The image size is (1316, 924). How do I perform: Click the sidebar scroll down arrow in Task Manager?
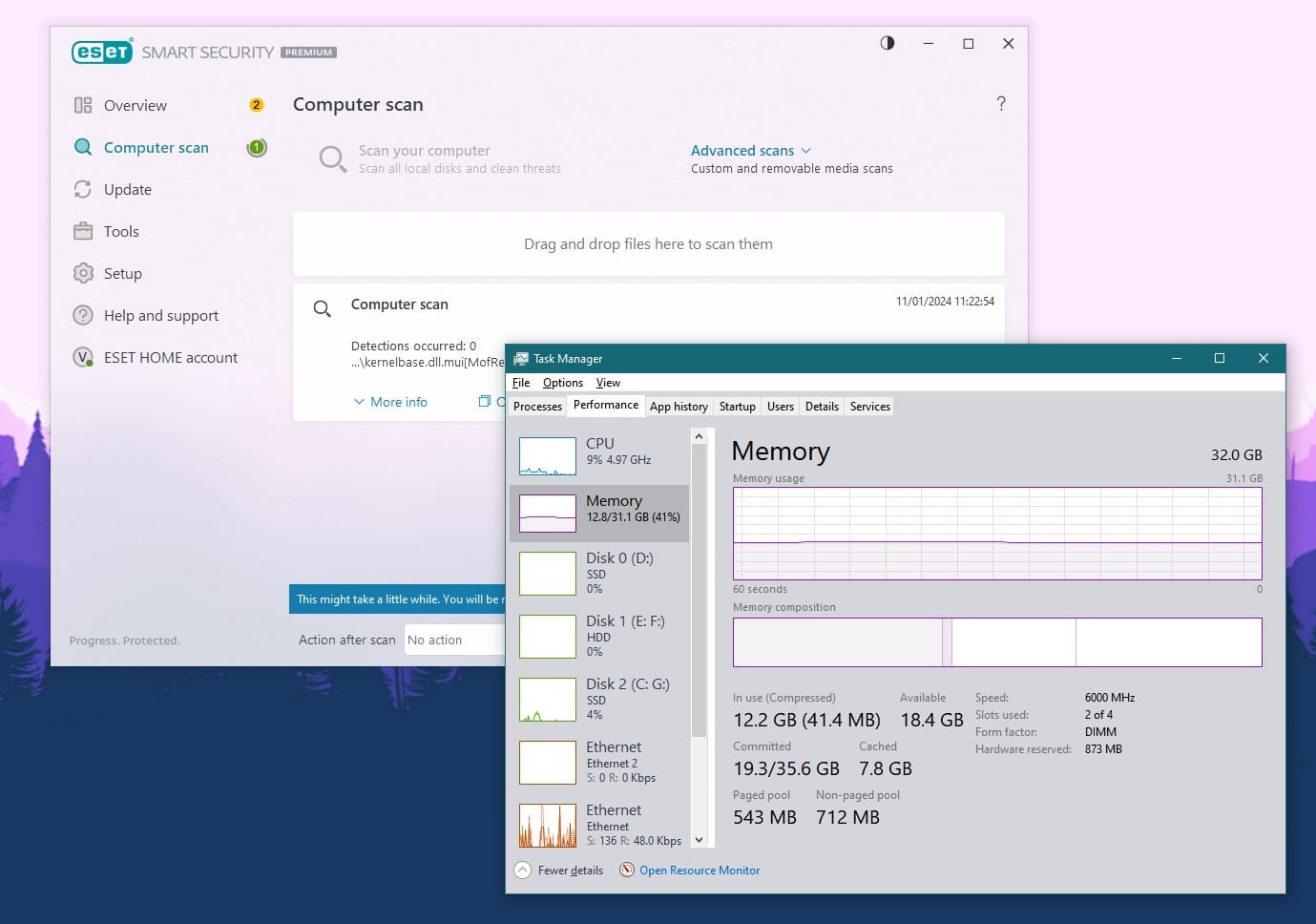click(699, 840)
